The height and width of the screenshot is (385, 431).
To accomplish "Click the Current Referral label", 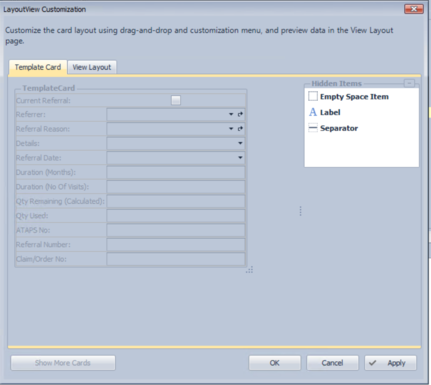I will [43, 101].
